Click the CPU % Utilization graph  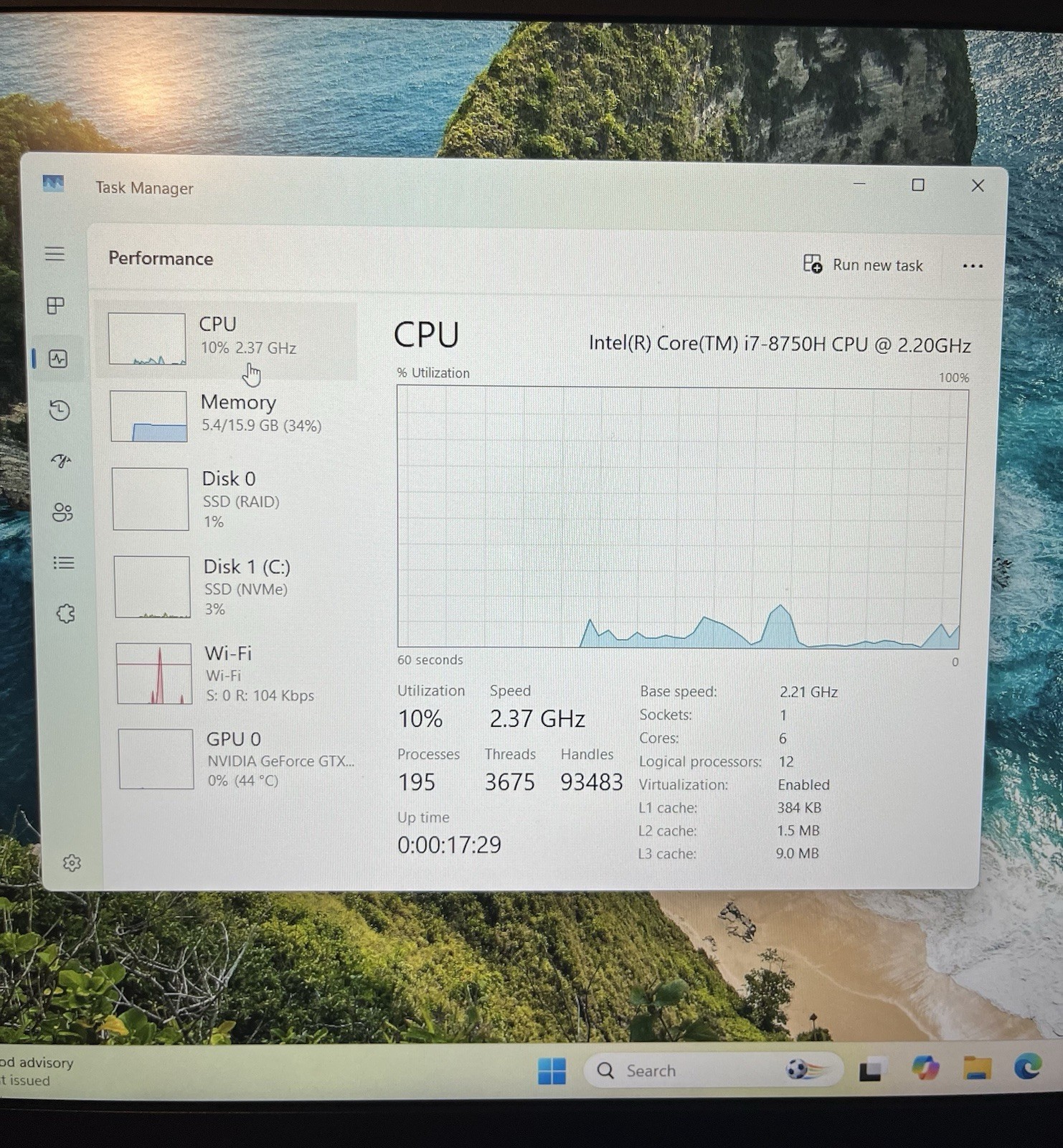click(x=681, y=517)
